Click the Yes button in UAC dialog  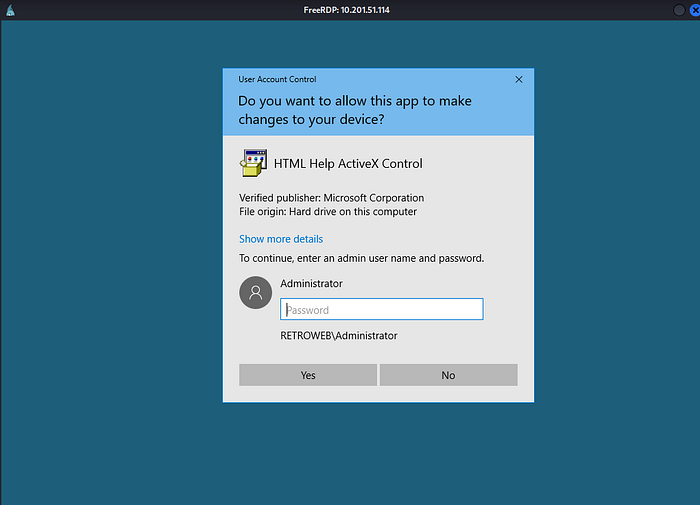coord(308,375)
